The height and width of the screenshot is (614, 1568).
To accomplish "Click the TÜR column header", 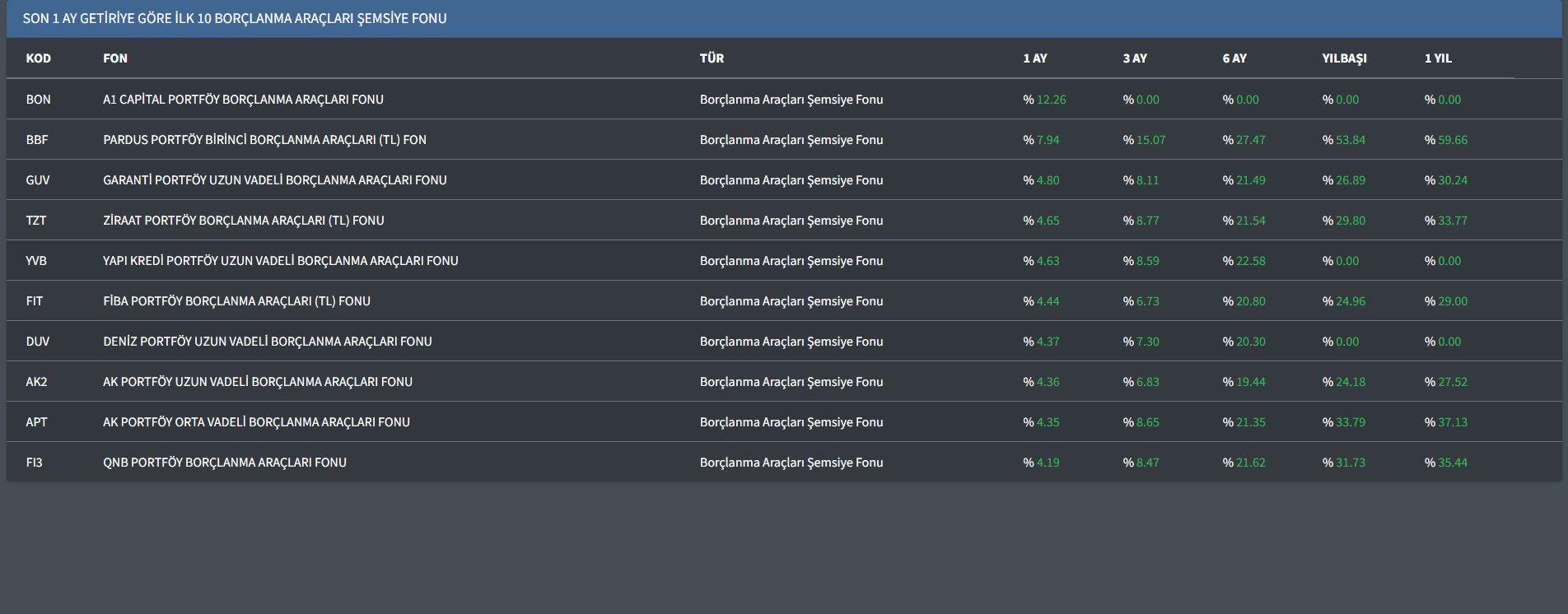I will coord(712,58).
